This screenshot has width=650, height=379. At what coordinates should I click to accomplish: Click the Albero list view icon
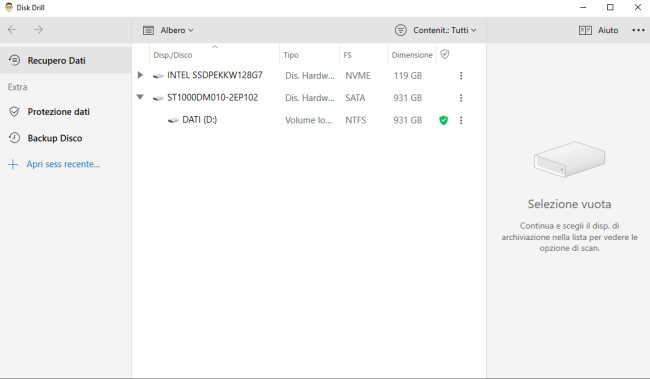148,30
